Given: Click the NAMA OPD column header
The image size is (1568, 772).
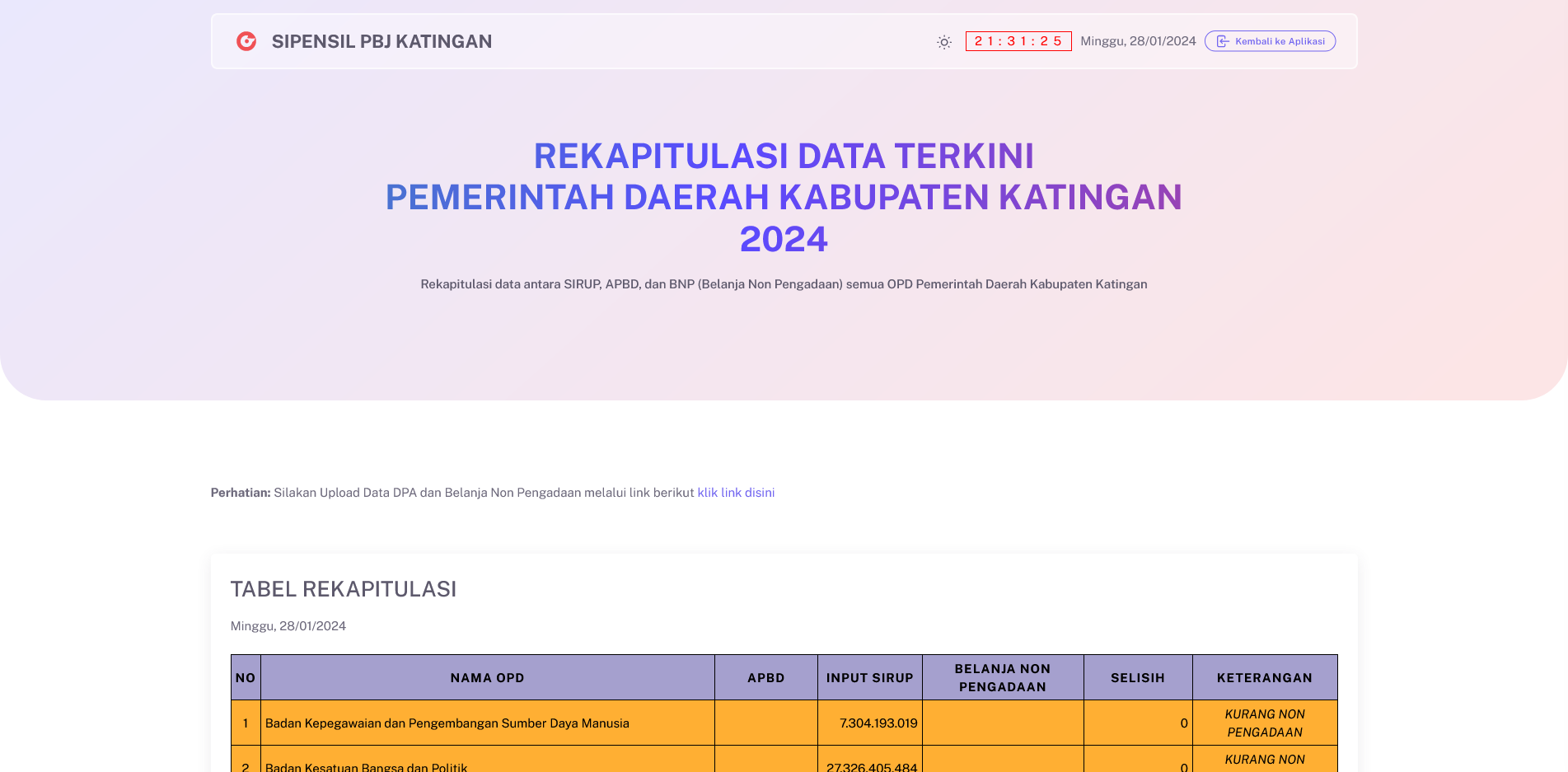Looking at the screenshot, I should click(x=487, y=678).
